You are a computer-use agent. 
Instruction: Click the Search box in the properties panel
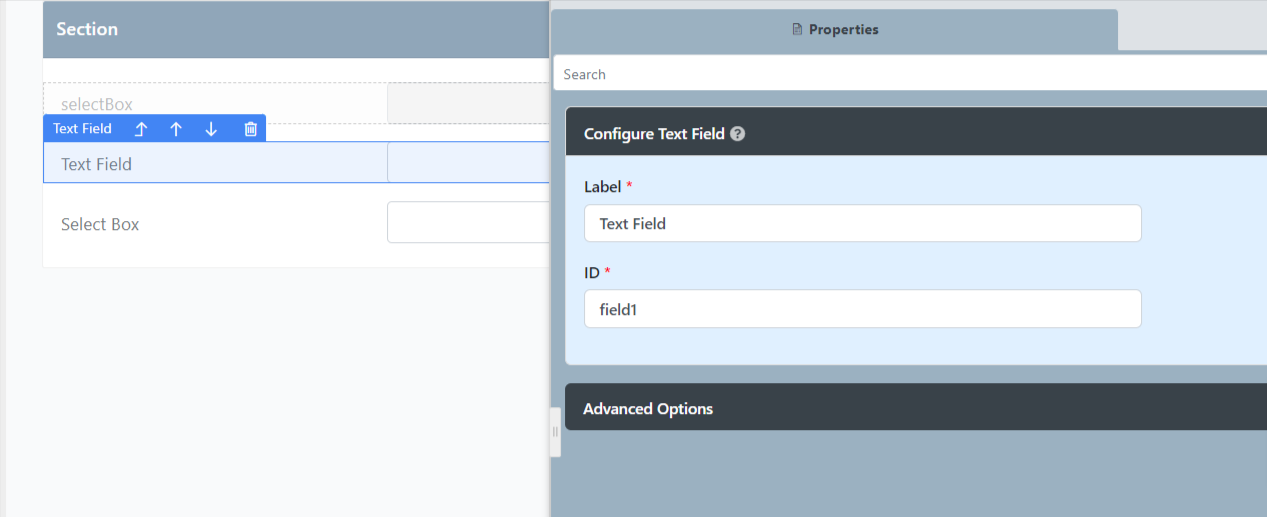coord(910,74)
